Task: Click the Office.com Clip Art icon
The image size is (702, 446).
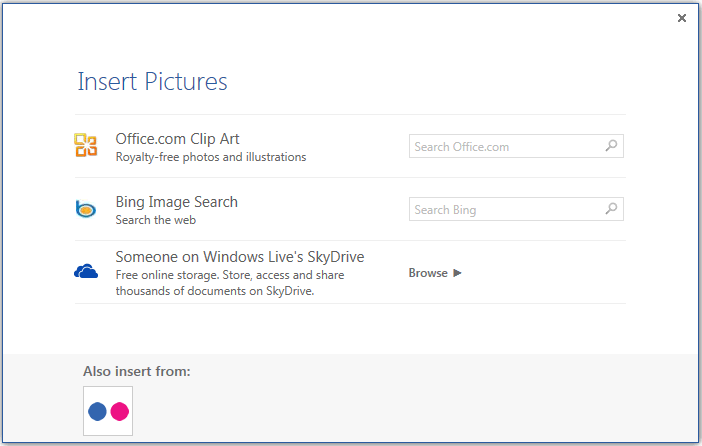Action: pos(86,145)
